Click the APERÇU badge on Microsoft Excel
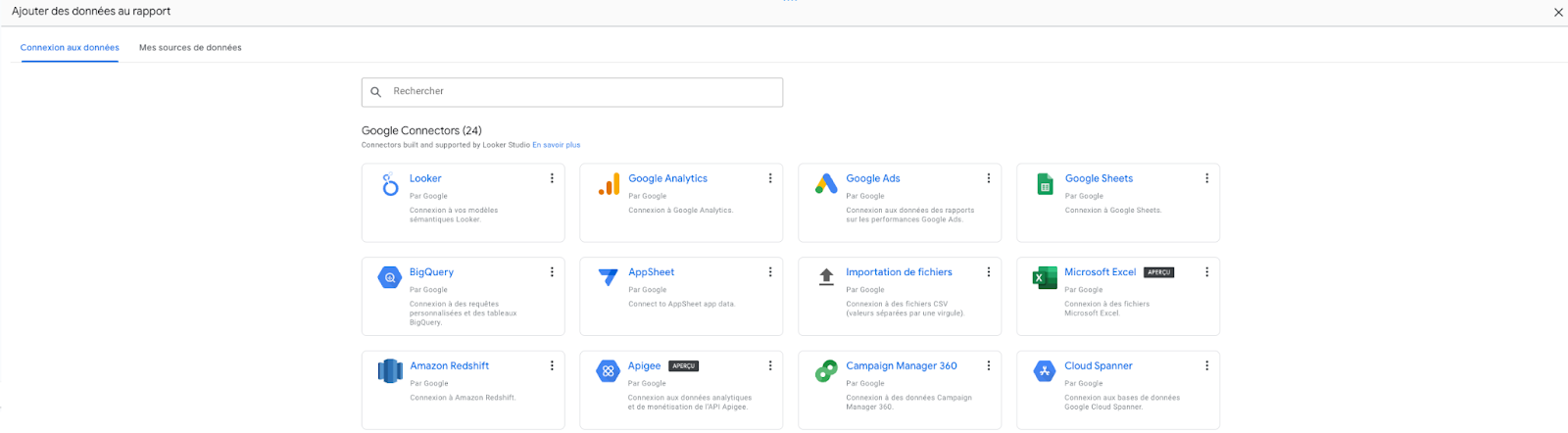The image size is (1568, 433). (x=1159, y=272)
